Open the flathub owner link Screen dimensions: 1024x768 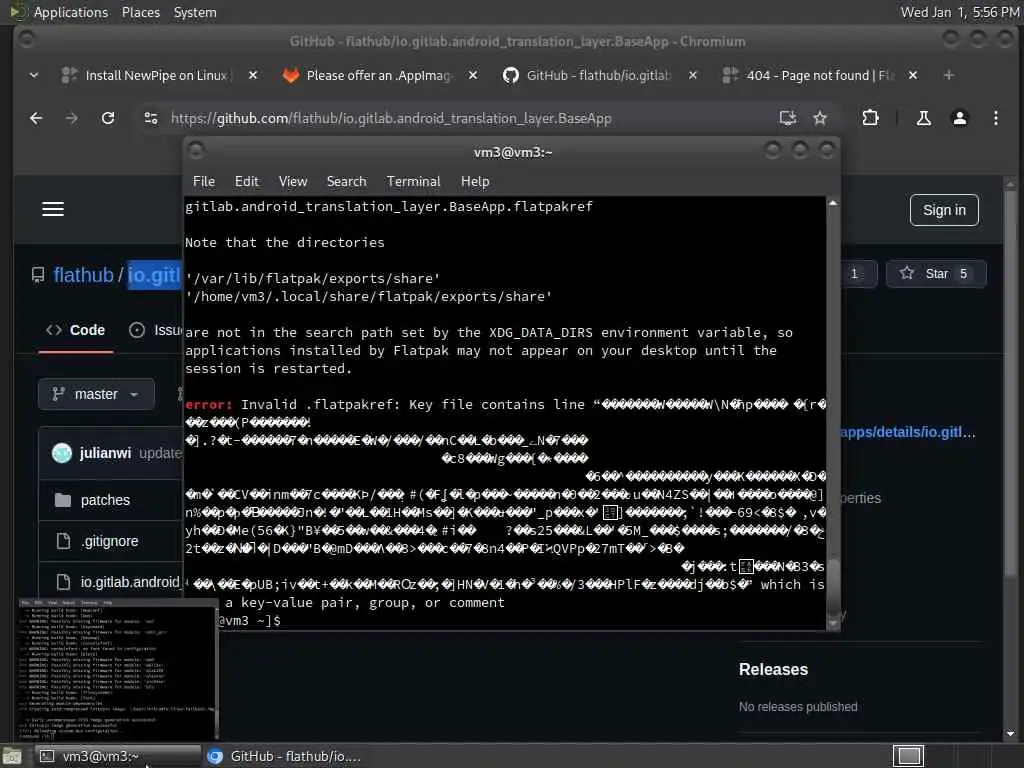coord(84,275)
